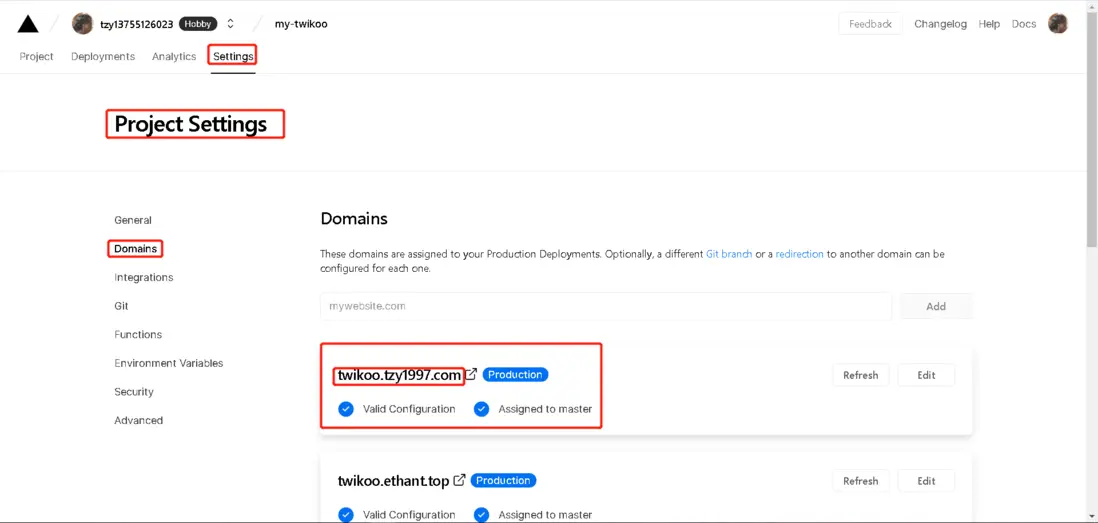Open the Help link
The width and height of the screenshot is (1098, 523).
pyautogui.click(x=989, y=24)
